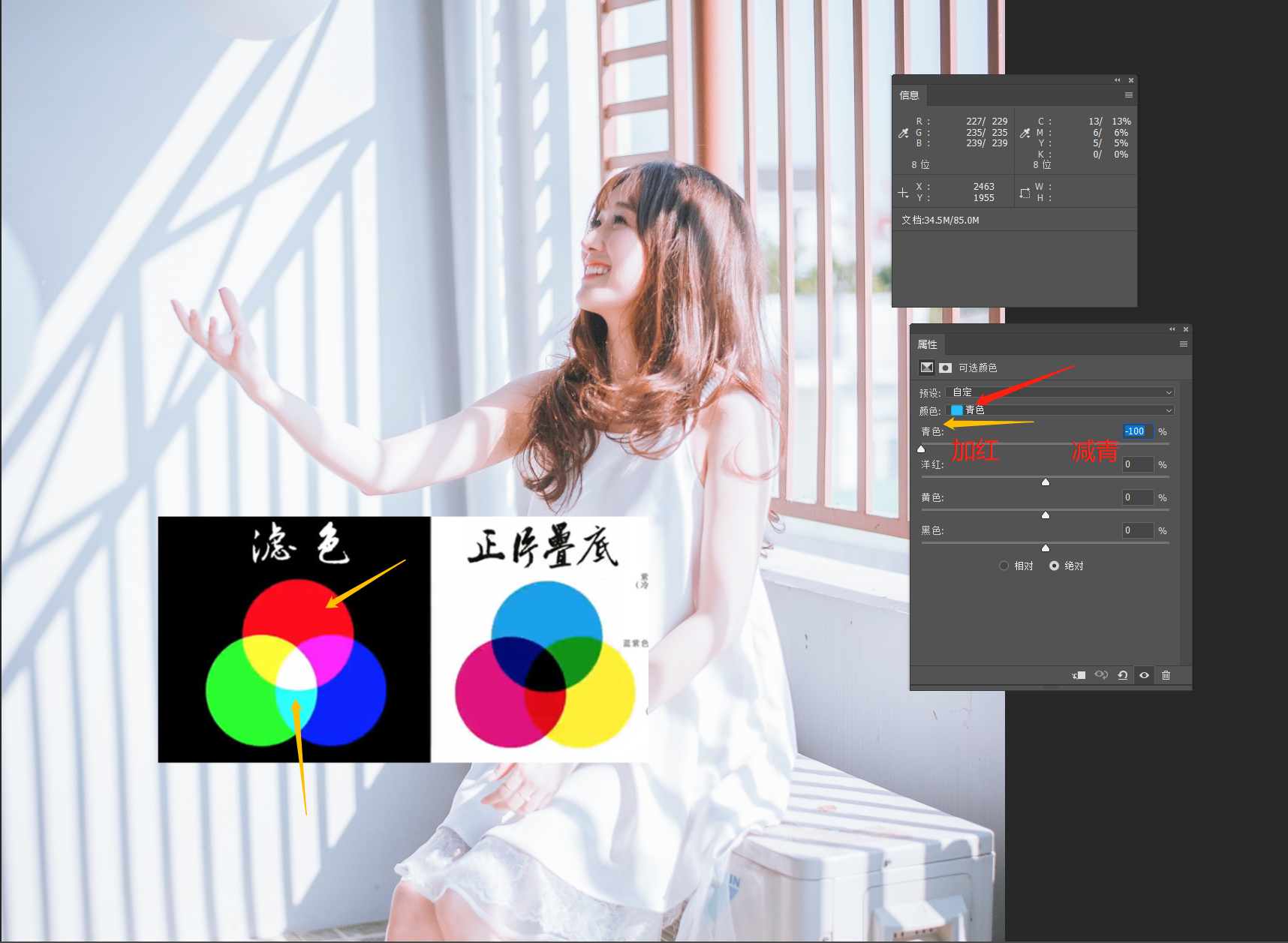Select the 相对 radio button
Image resolution: width=1288 pixels, height=943 pixels.
click(1004, 566)
